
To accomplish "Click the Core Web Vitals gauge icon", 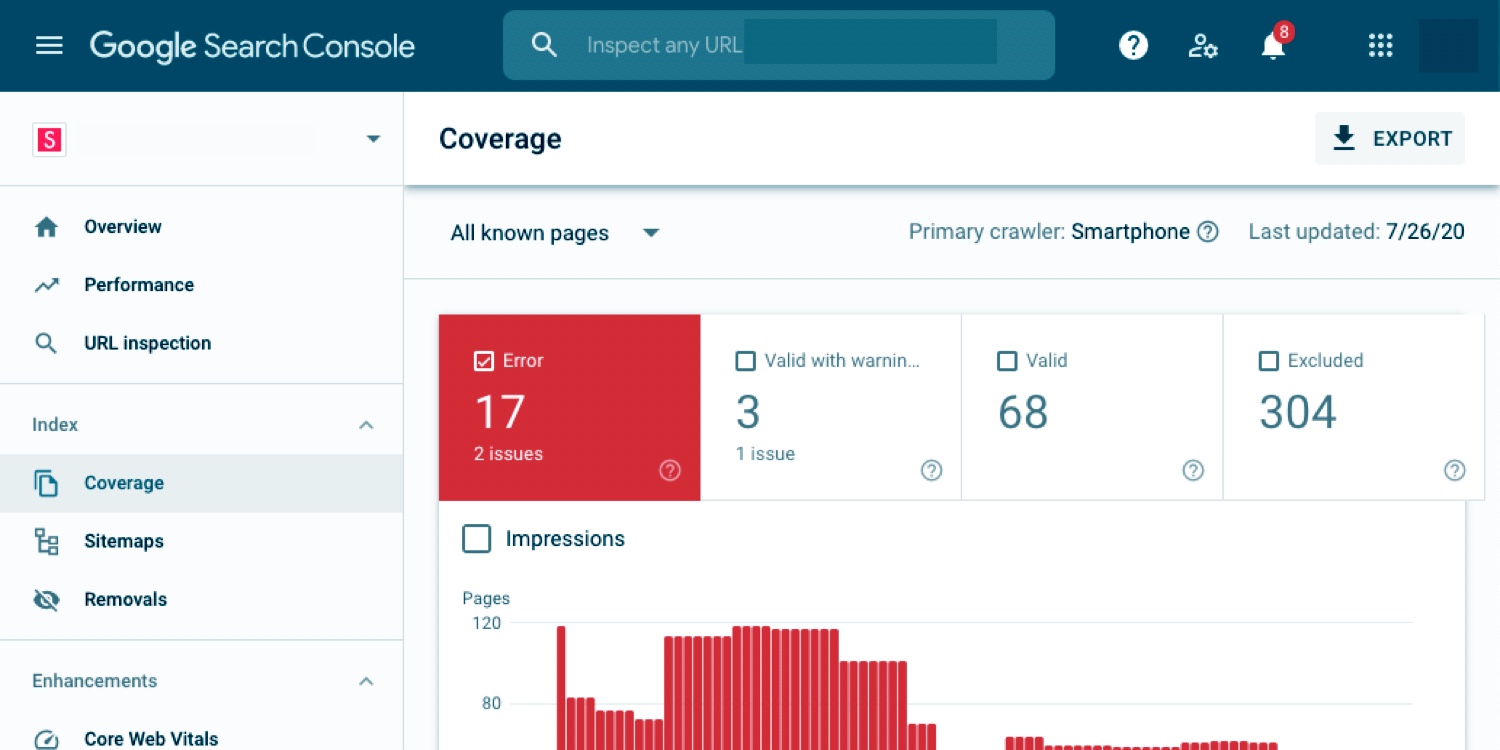I will click(x=46, y=739).
